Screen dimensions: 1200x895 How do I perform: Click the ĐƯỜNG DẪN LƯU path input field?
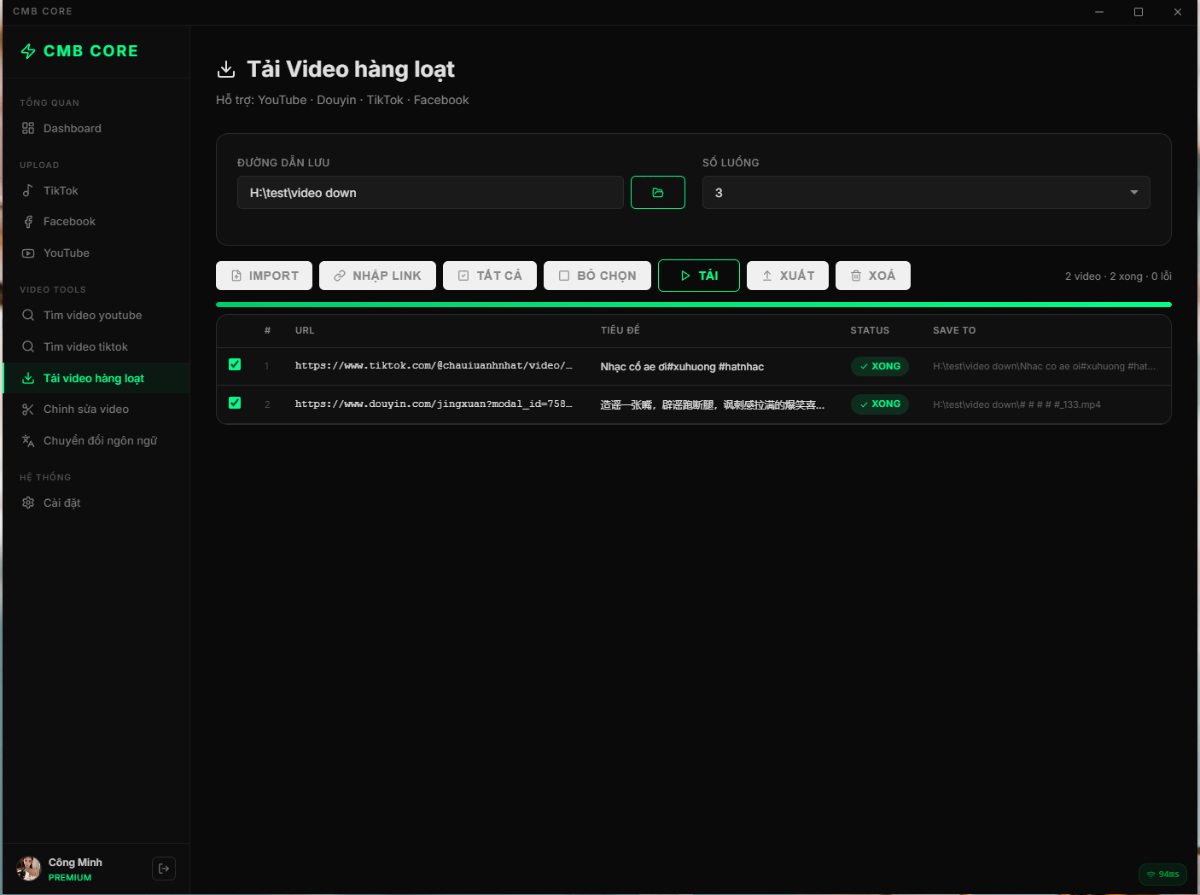click(429, 191)
